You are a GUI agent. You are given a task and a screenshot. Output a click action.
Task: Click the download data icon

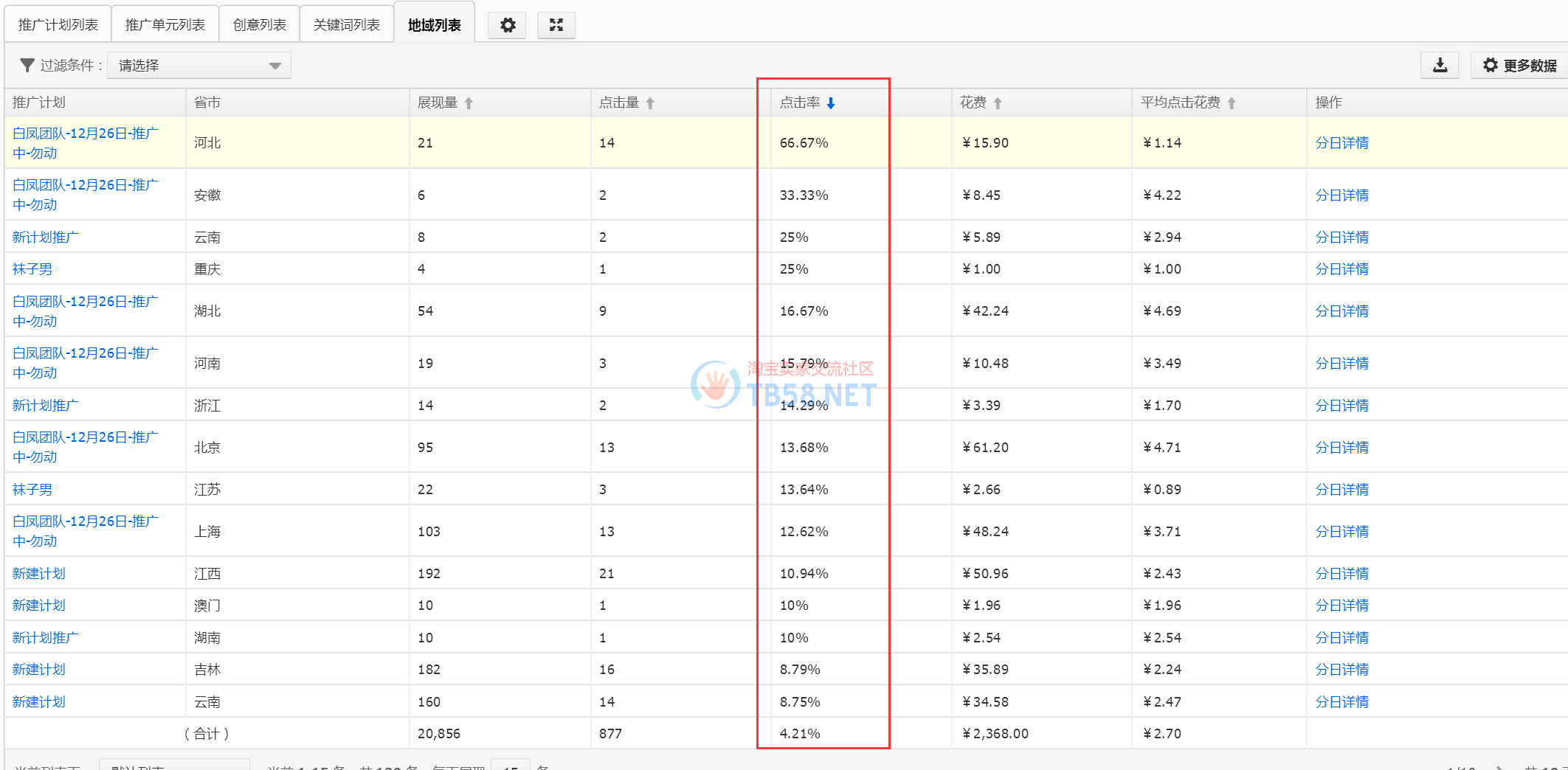1439,66
